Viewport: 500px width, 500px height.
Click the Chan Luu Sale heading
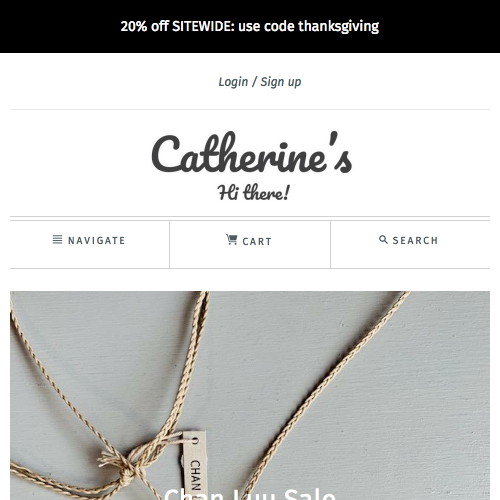[x=250, y=494]
